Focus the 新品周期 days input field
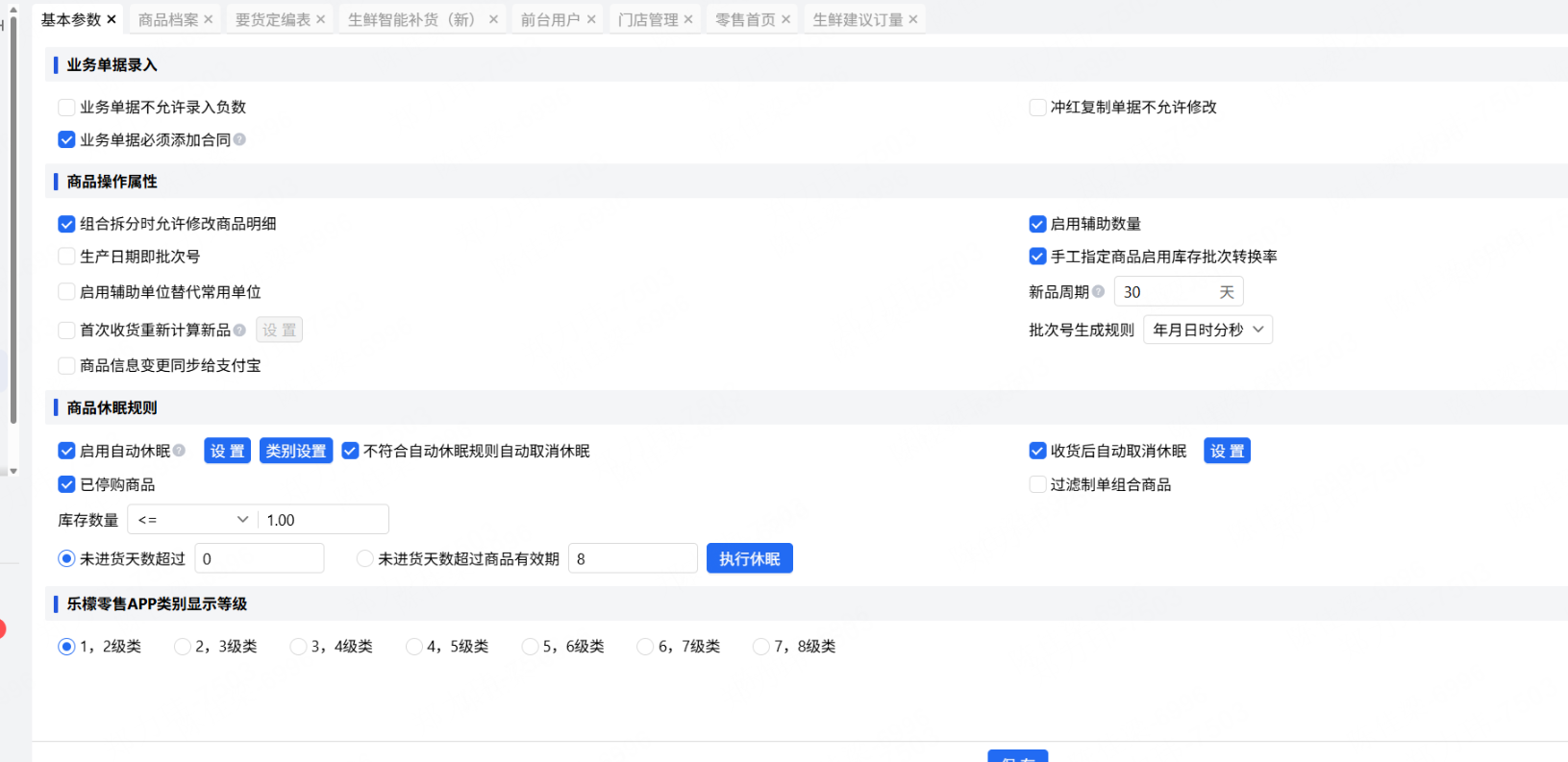Viewport: 1568px width, 762px height. tap(1179, 291)
